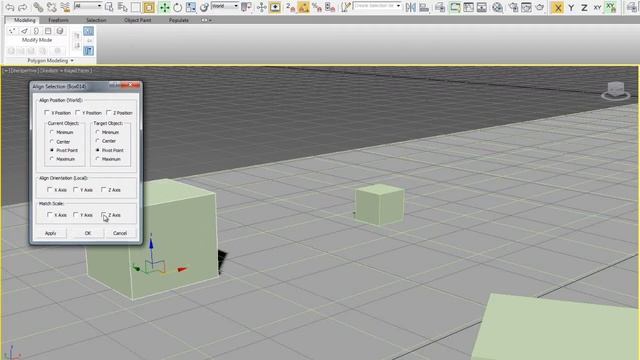The width and height of the screenshot is (640, 360).
Task: Activate the Select and Scale tool
Action: [191, 7]
